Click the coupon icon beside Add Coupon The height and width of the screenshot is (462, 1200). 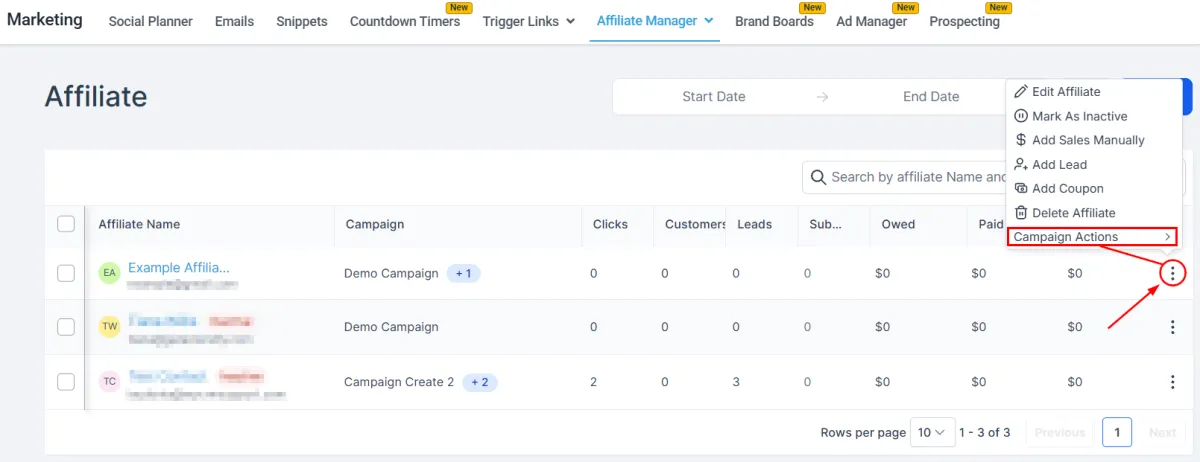click(1021, 188)
